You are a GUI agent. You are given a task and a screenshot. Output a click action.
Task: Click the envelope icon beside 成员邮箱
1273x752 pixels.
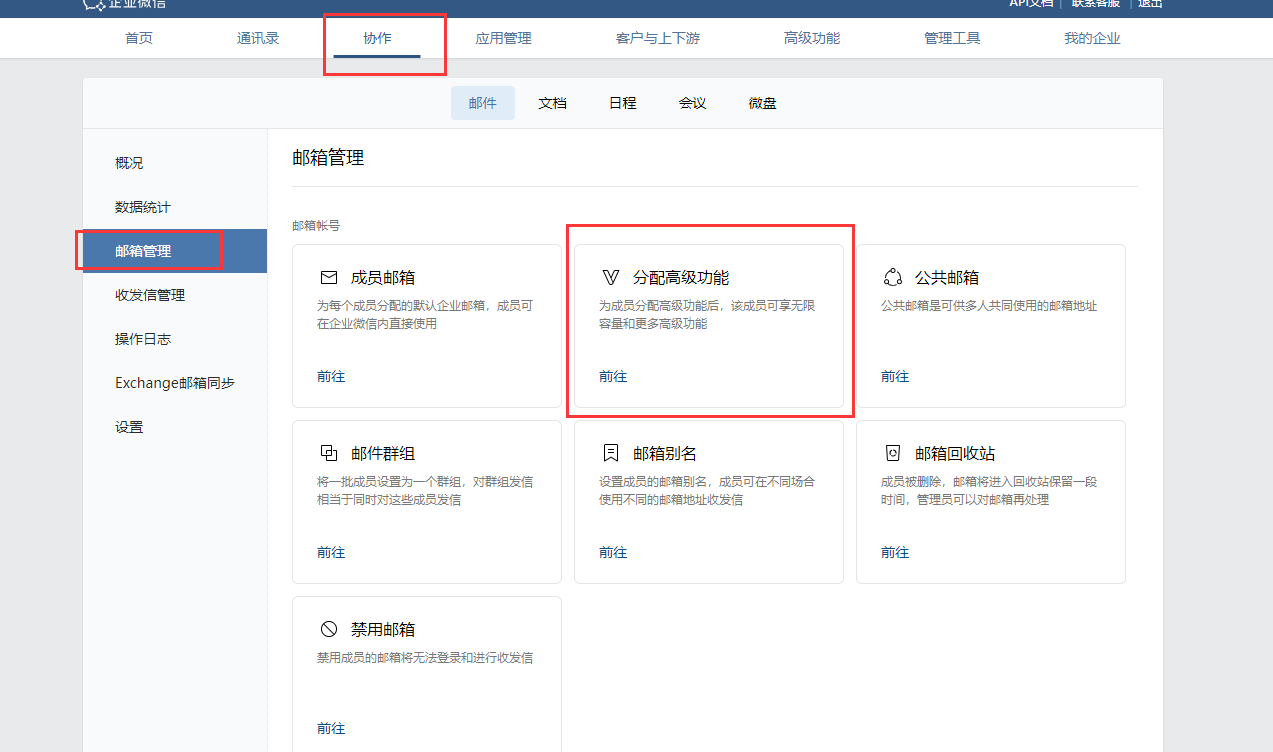tap(329, 277)
